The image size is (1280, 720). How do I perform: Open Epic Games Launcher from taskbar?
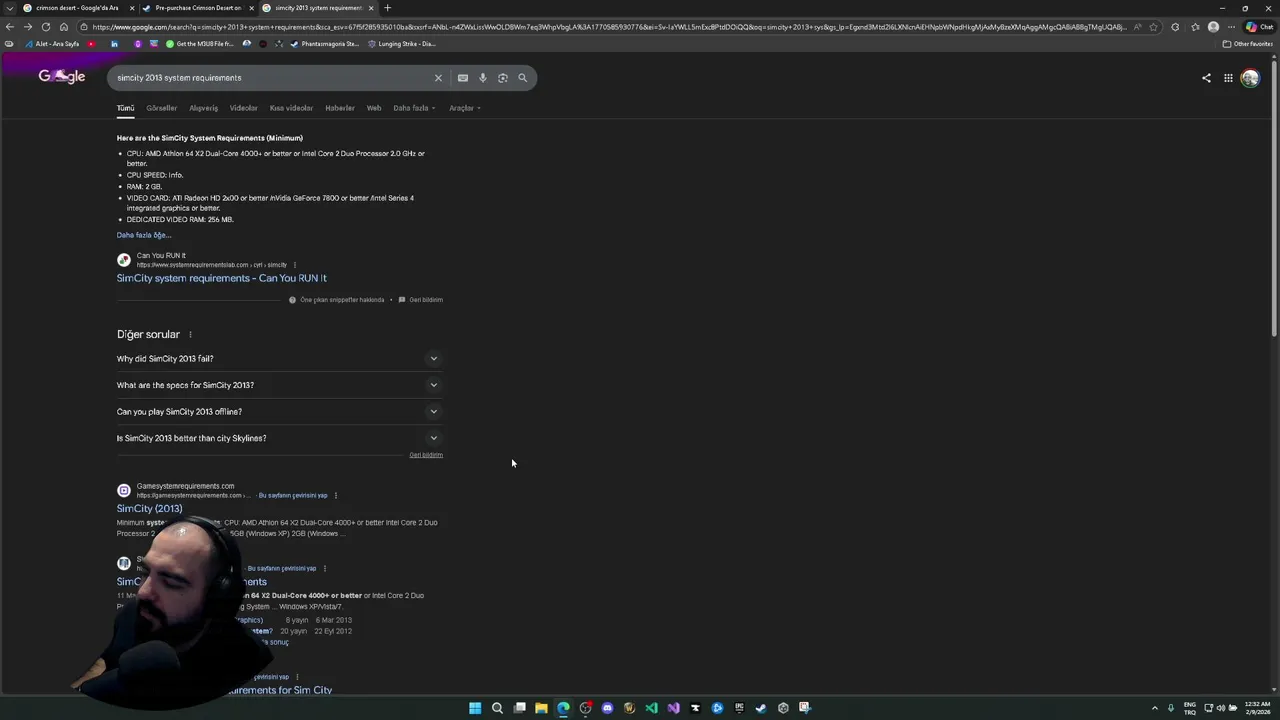point(739,708)
